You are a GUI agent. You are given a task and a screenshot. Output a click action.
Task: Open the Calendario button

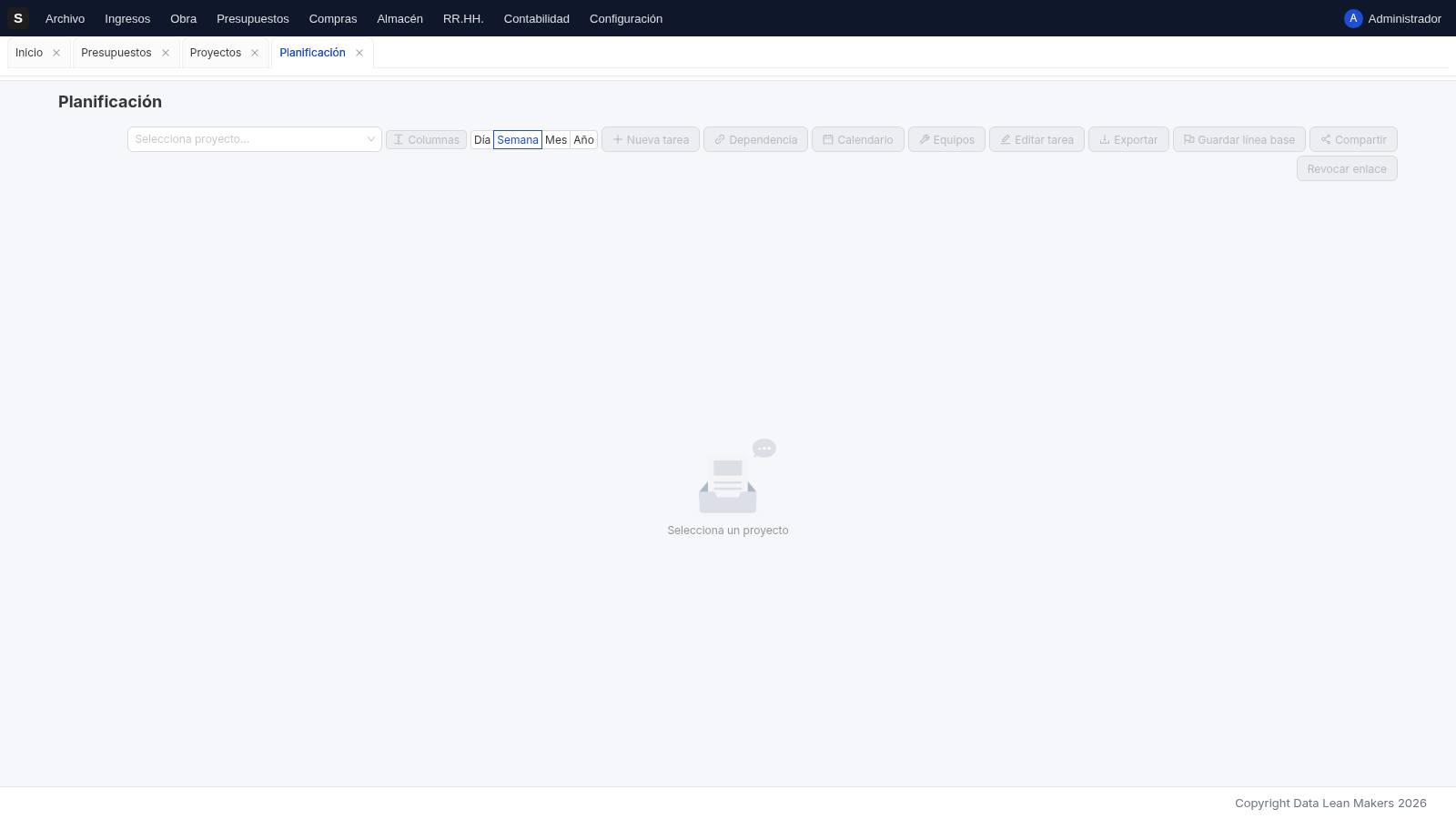[x=858, y=139]
